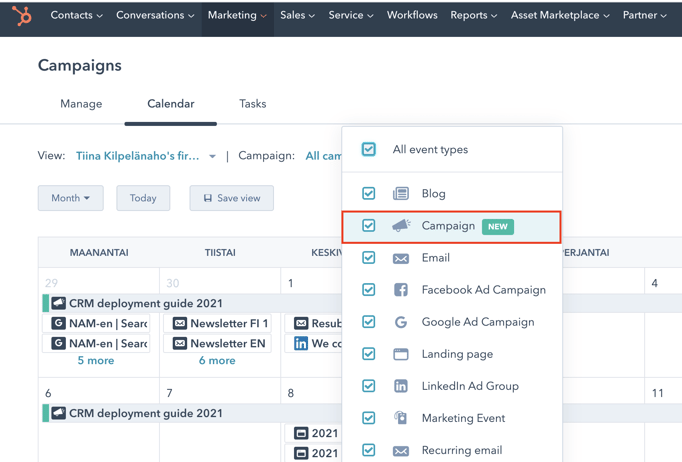Click megaphone icon on second week CRM guide
Viewport: 682px width, 462px height.
(59, 413)
